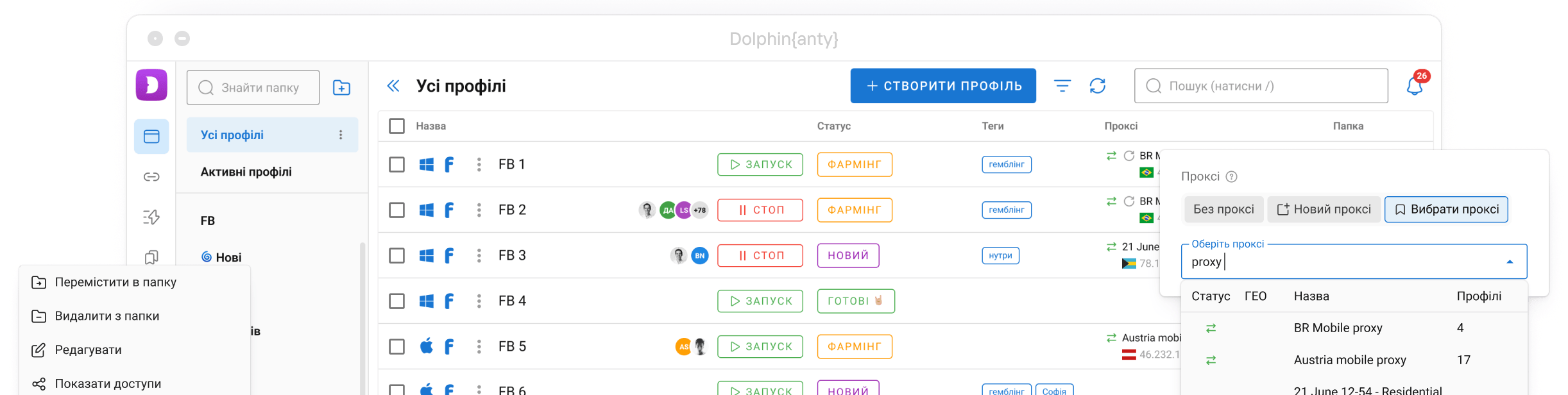Check the FB 3 profile checkbox
This screenshot has height=395, width=1568.
[396, 255]
